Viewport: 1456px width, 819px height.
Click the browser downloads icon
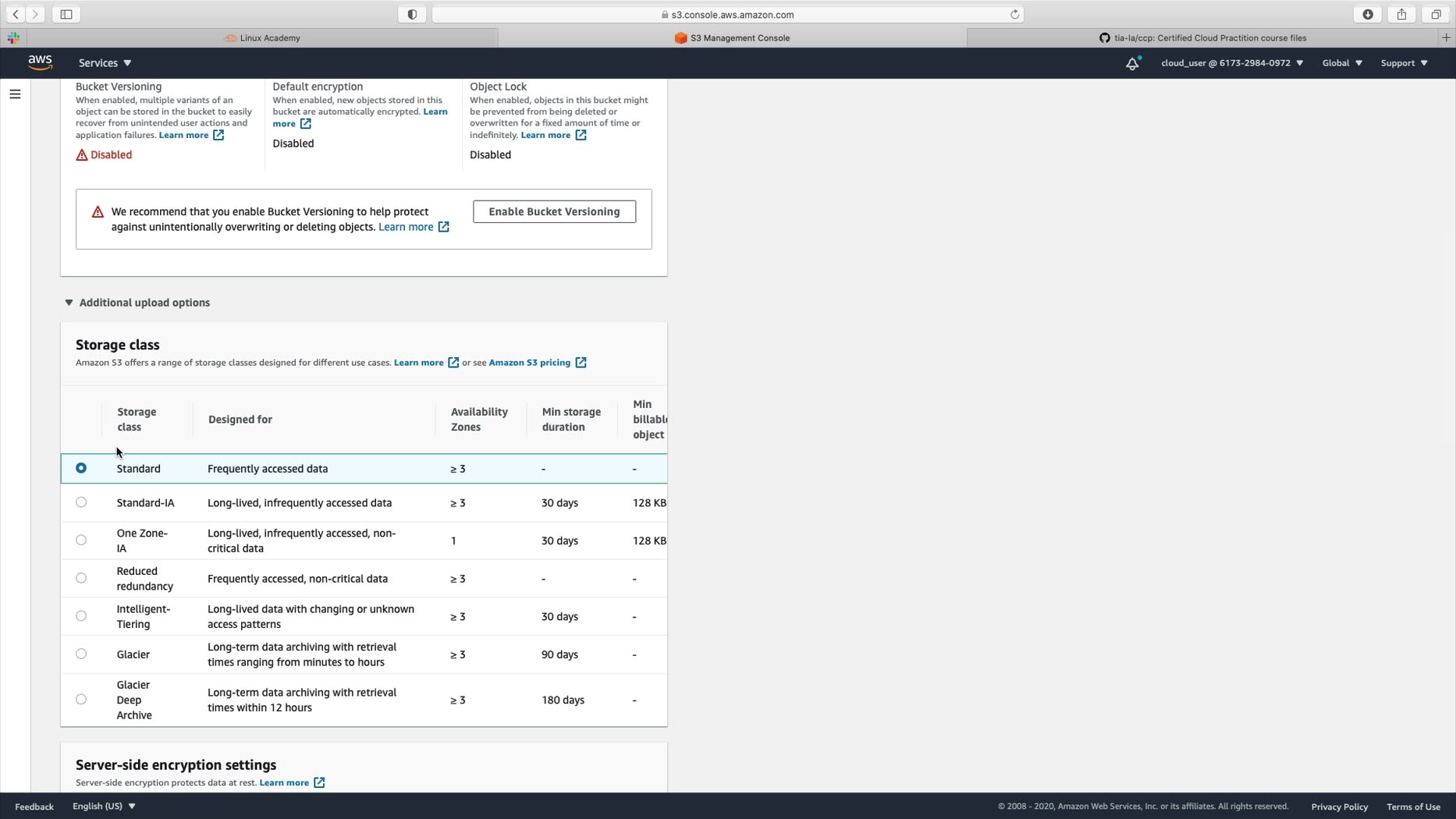[1368, 14]
